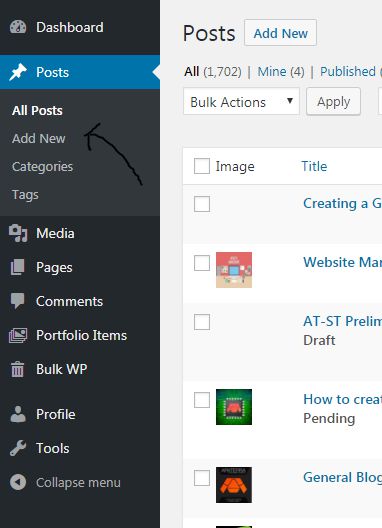This screenshot has height=528, width=382.
Task: Open Tags in Posts submenu
Action: coord(25,195)
